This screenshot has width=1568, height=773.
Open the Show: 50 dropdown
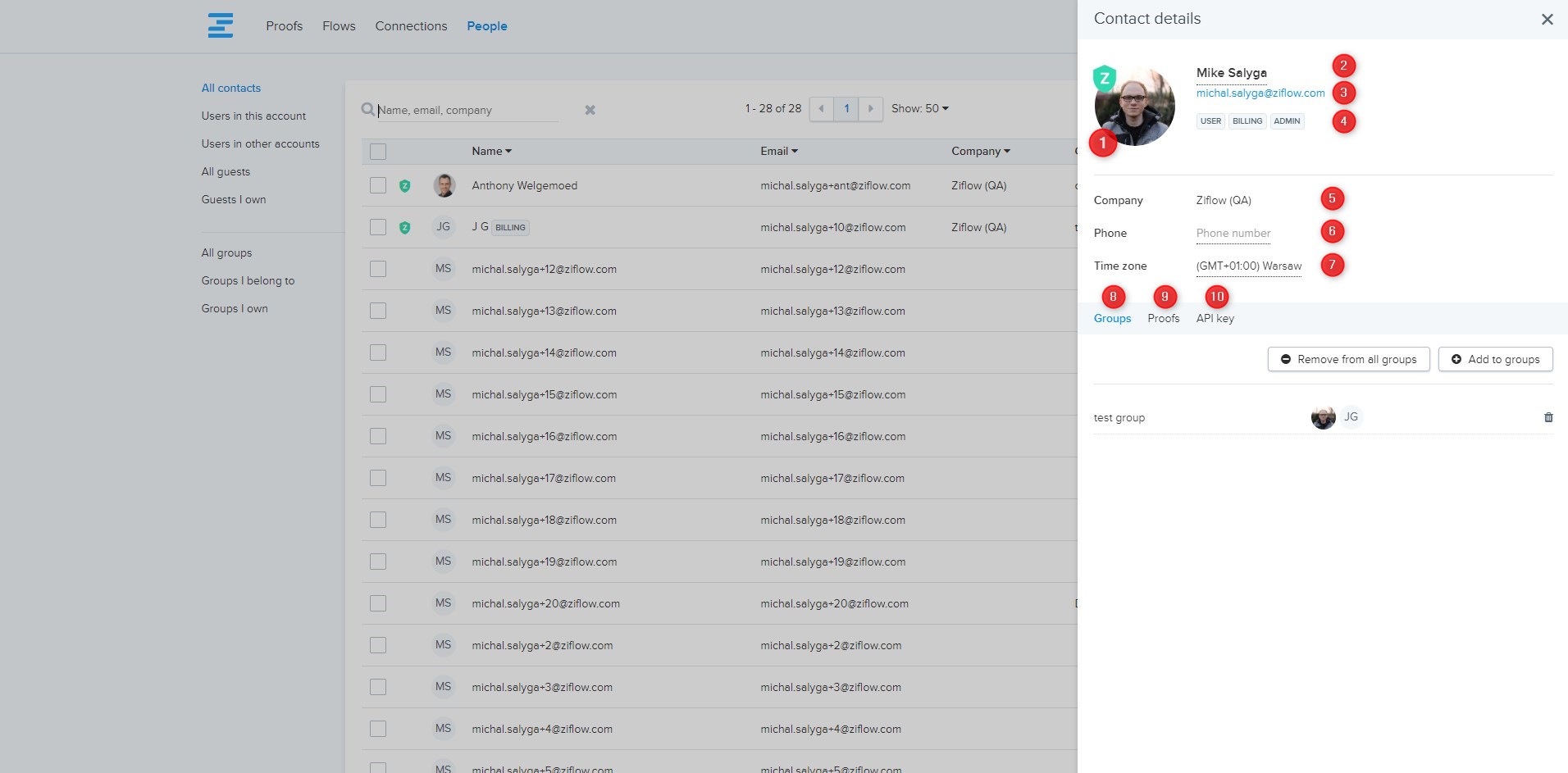tap(919, 109)
